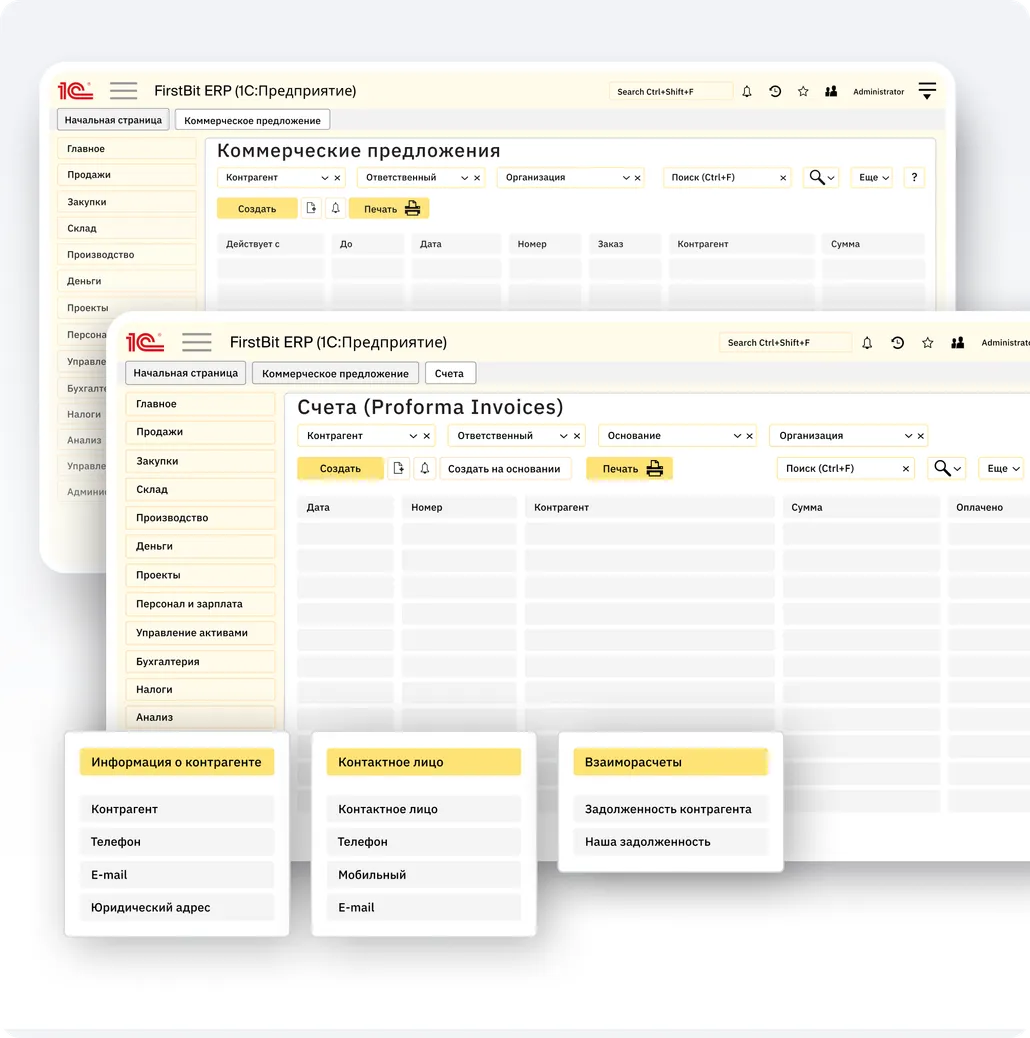Viewport: 1030px width, 1038px height.
Task: Click the history icon in Счета window header
Action: pyautogui.click(x=897, y=342)
